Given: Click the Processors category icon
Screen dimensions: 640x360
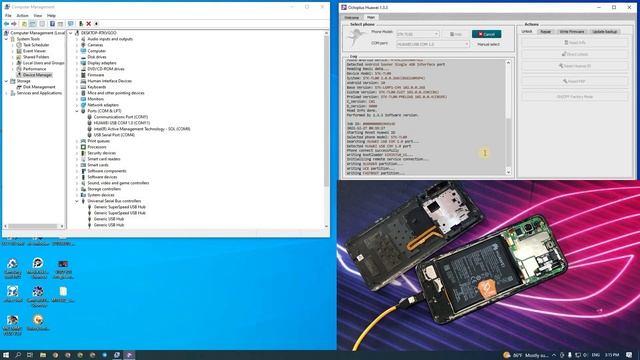Looking at the screenshot, I should (83, 147).
